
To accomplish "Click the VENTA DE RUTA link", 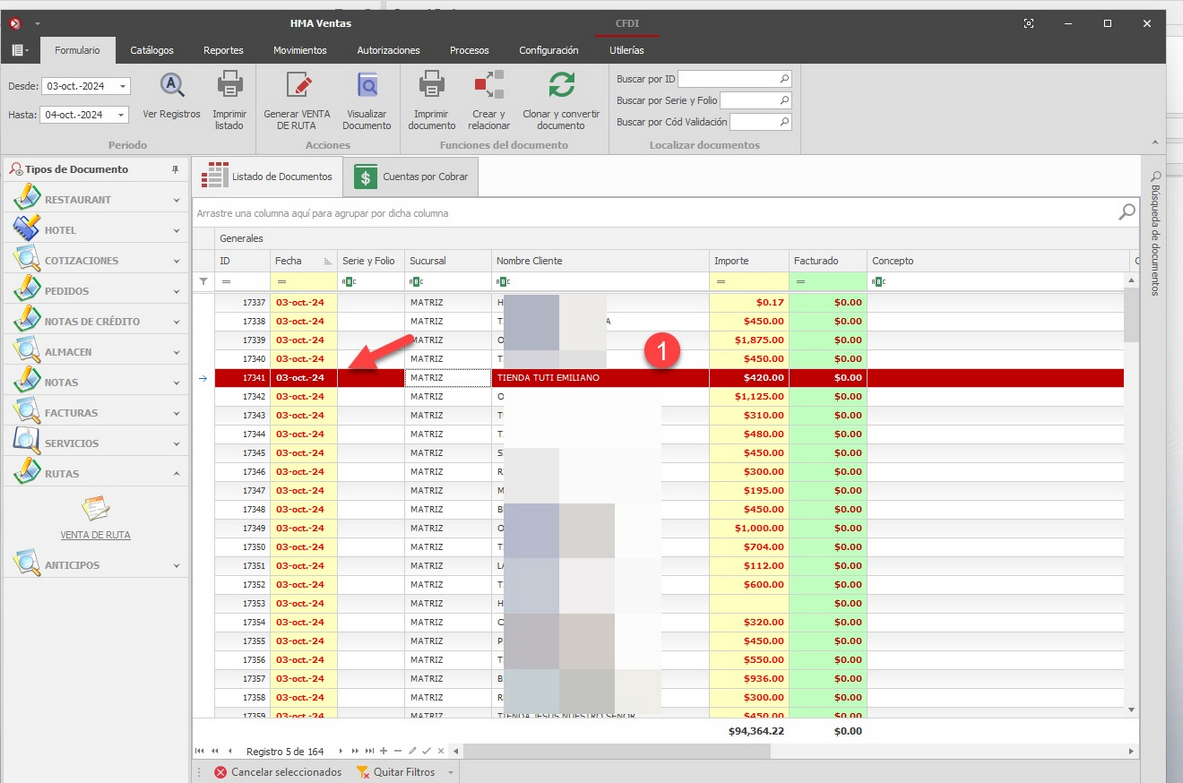I will pyautogui.click(x=95, y=535).
